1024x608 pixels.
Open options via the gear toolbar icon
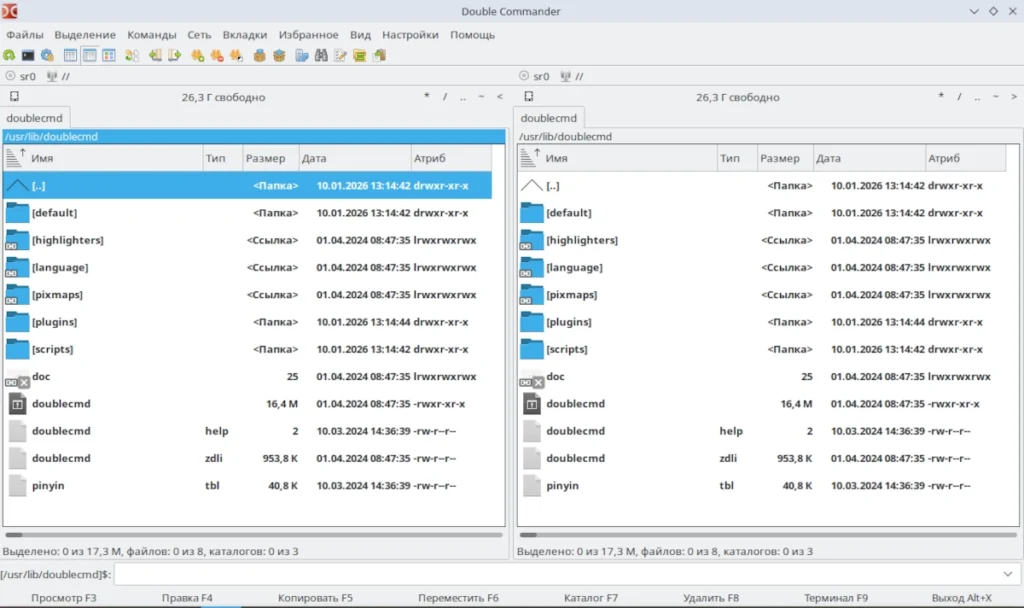(x=47, y=56)
